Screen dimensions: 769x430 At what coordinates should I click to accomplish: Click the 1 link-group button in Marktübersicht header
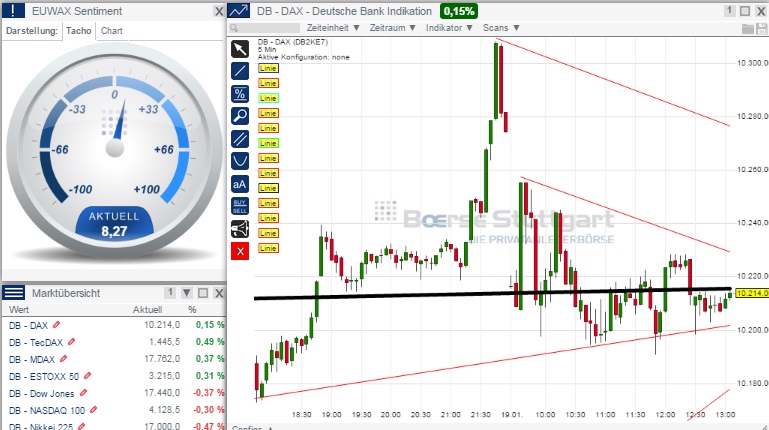(x=170, y=293)
